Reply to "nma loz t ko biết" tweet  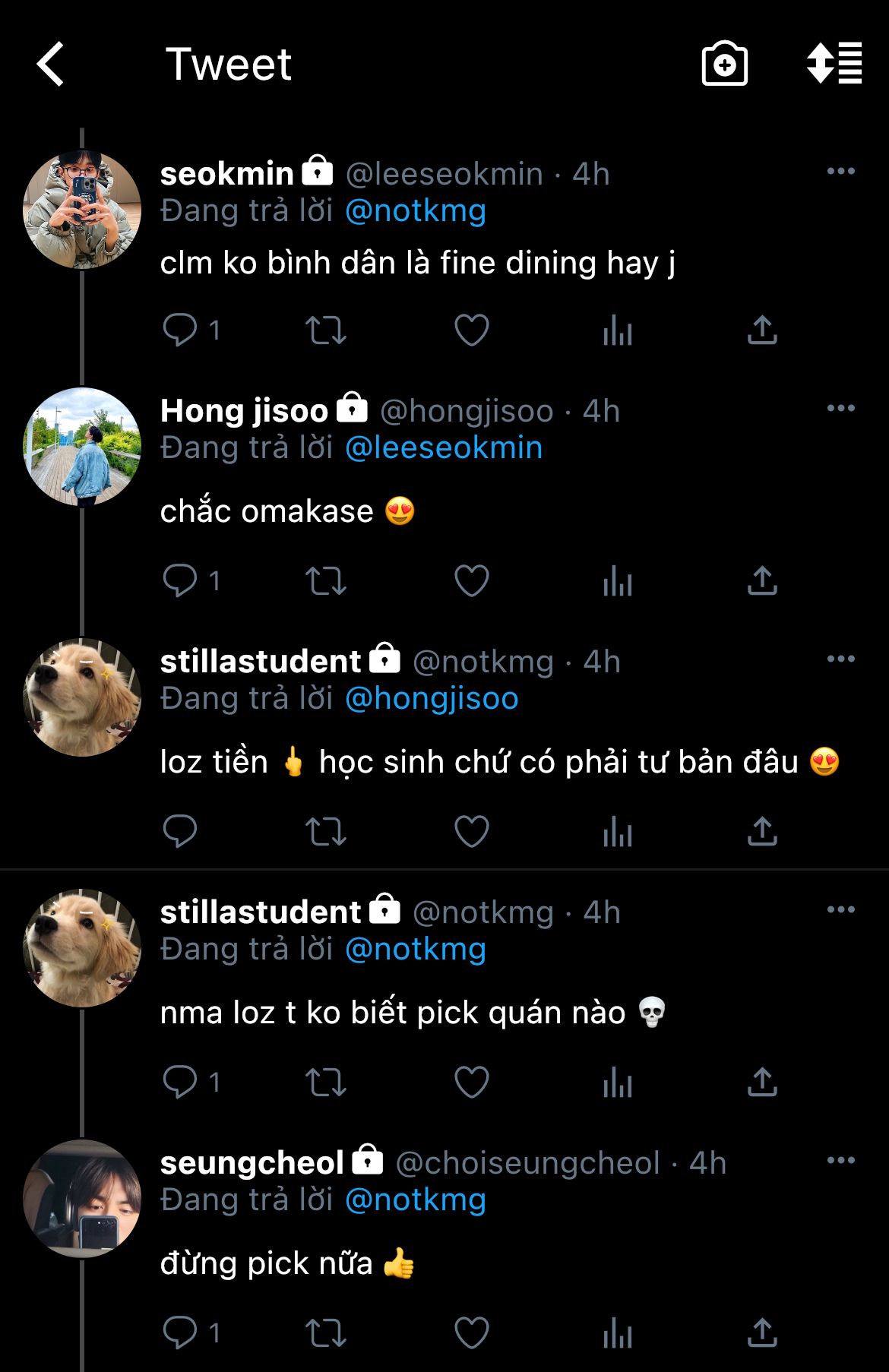(180, 1083)
